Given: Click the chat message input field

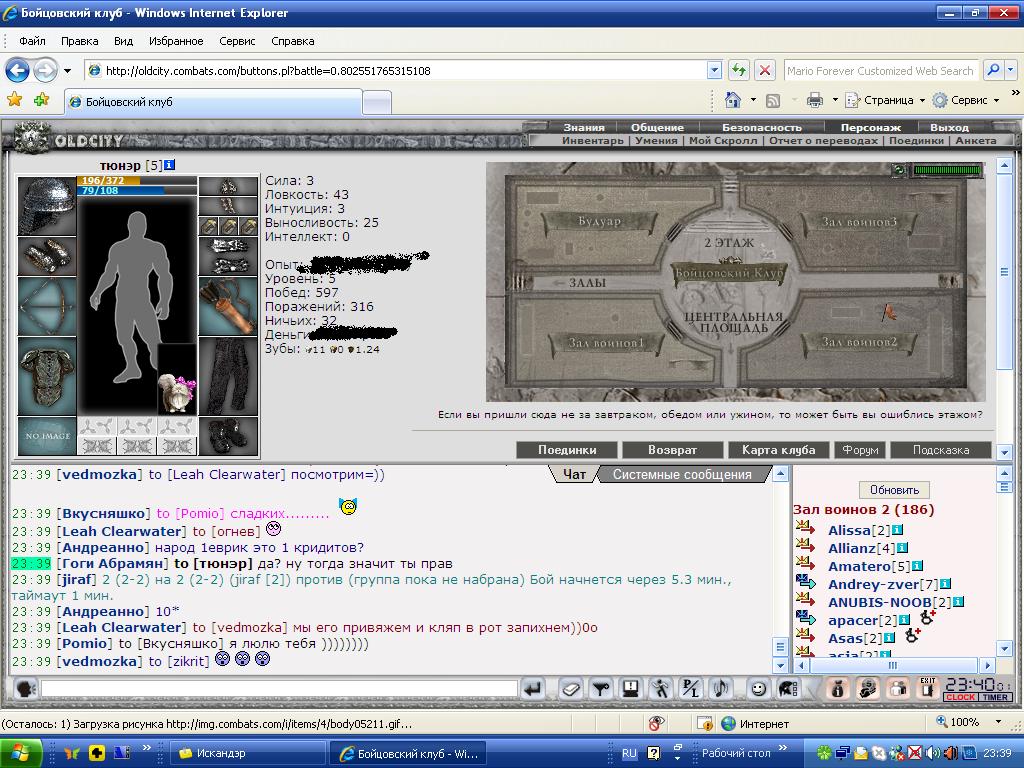Looking at the screenshot, I should 280,688.
